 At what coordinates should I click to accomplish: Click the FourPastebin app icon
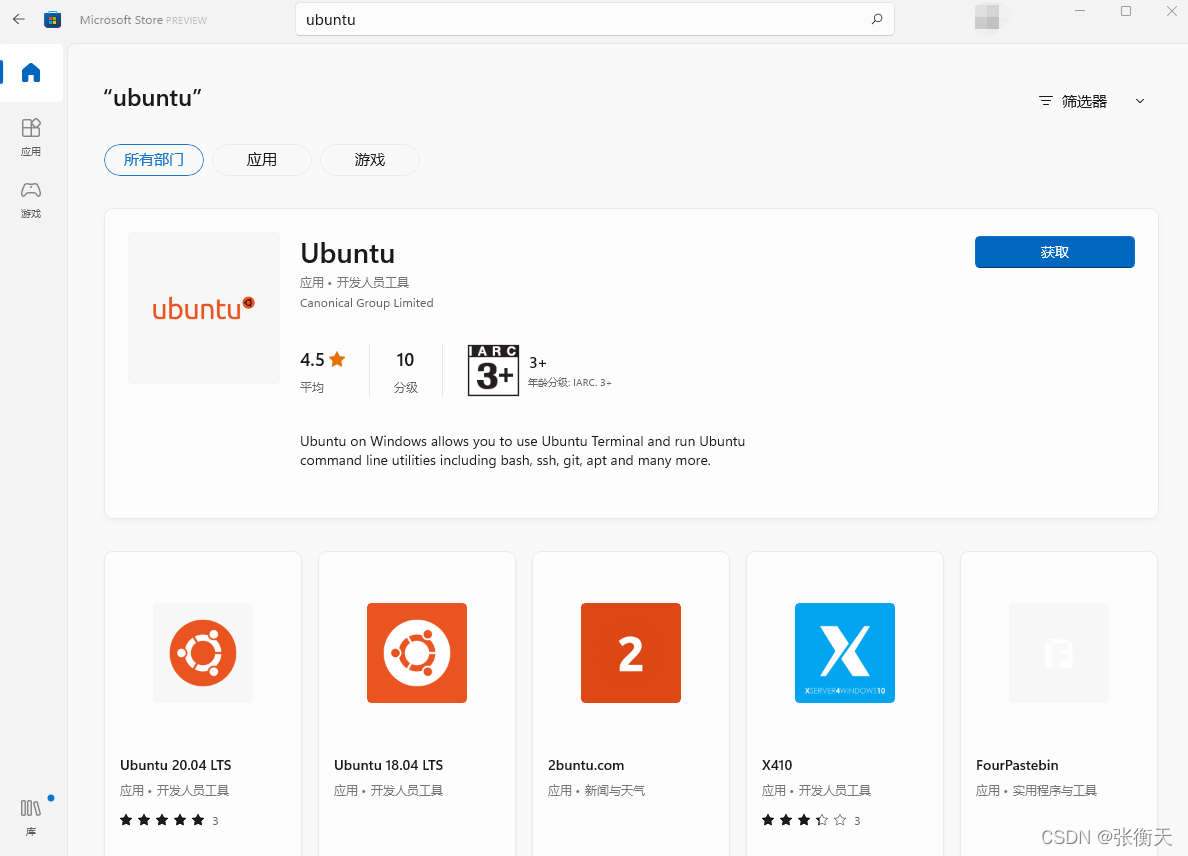tap(1058, 653)
